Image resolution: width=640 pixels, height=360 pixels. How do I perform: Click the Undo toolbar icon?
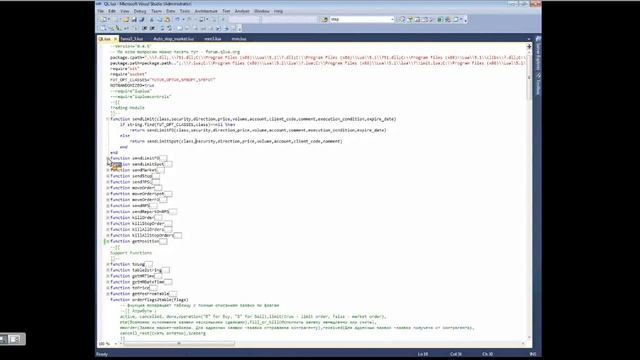click(x=178, y=20)
